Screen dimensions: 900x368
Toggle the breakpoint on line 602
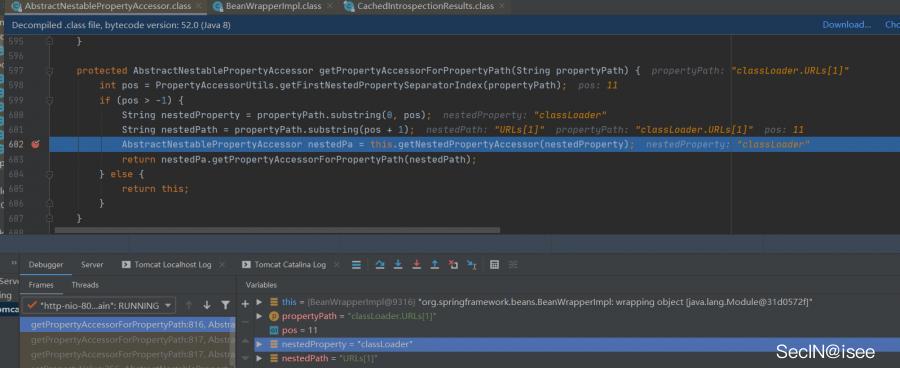[36, 145]
